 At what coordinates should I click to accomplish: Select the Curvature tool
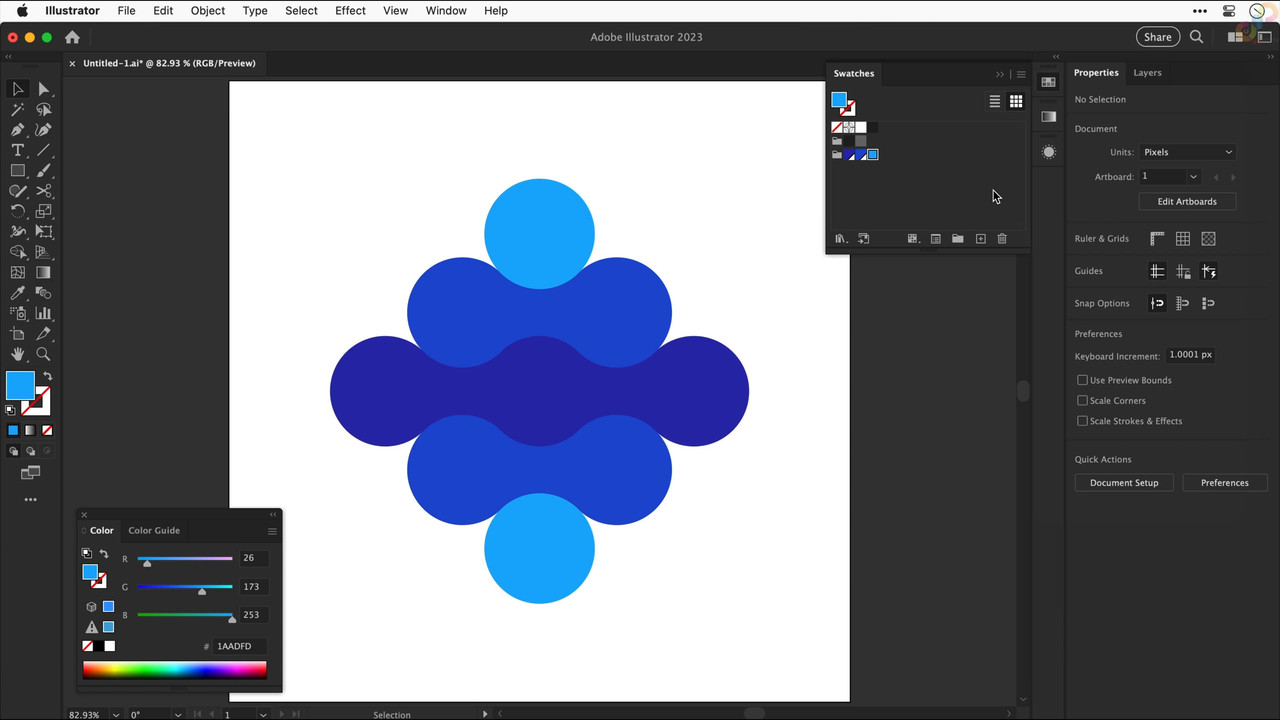[x=43, y=130]
